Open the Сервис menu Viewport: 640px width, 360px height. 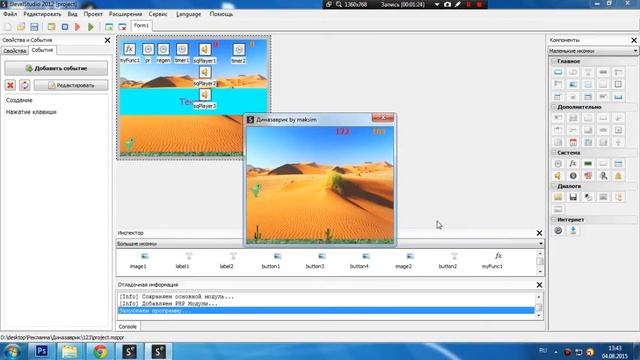coord(158,14)
